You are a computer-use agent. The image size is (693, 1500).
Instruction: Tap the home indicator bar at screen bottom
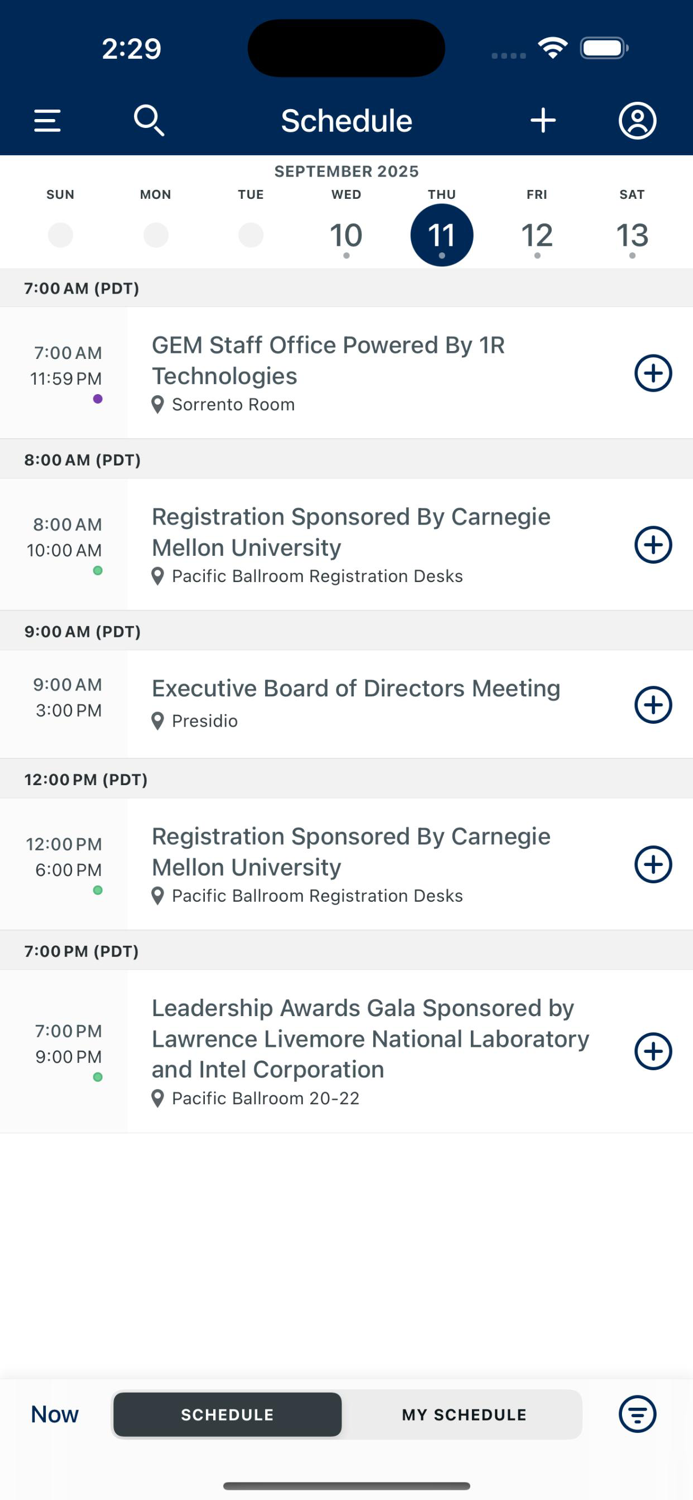click(346, 1486)
